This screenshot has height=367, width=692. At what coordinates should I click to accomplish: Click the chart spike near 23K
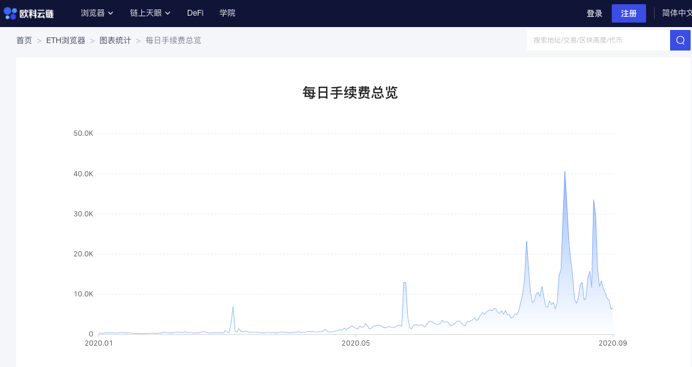526,242
